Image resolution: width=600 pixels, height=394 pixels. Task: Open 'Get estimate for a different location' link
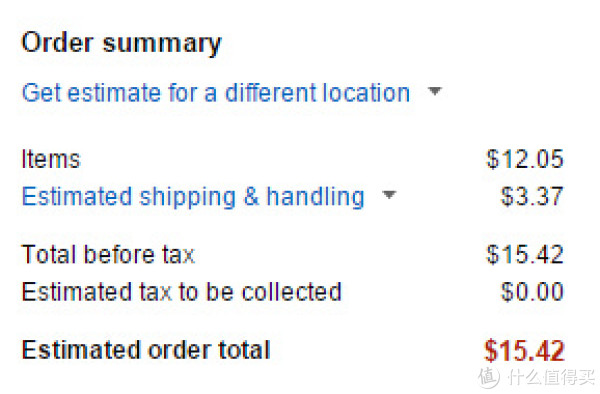tap(216, 93)
